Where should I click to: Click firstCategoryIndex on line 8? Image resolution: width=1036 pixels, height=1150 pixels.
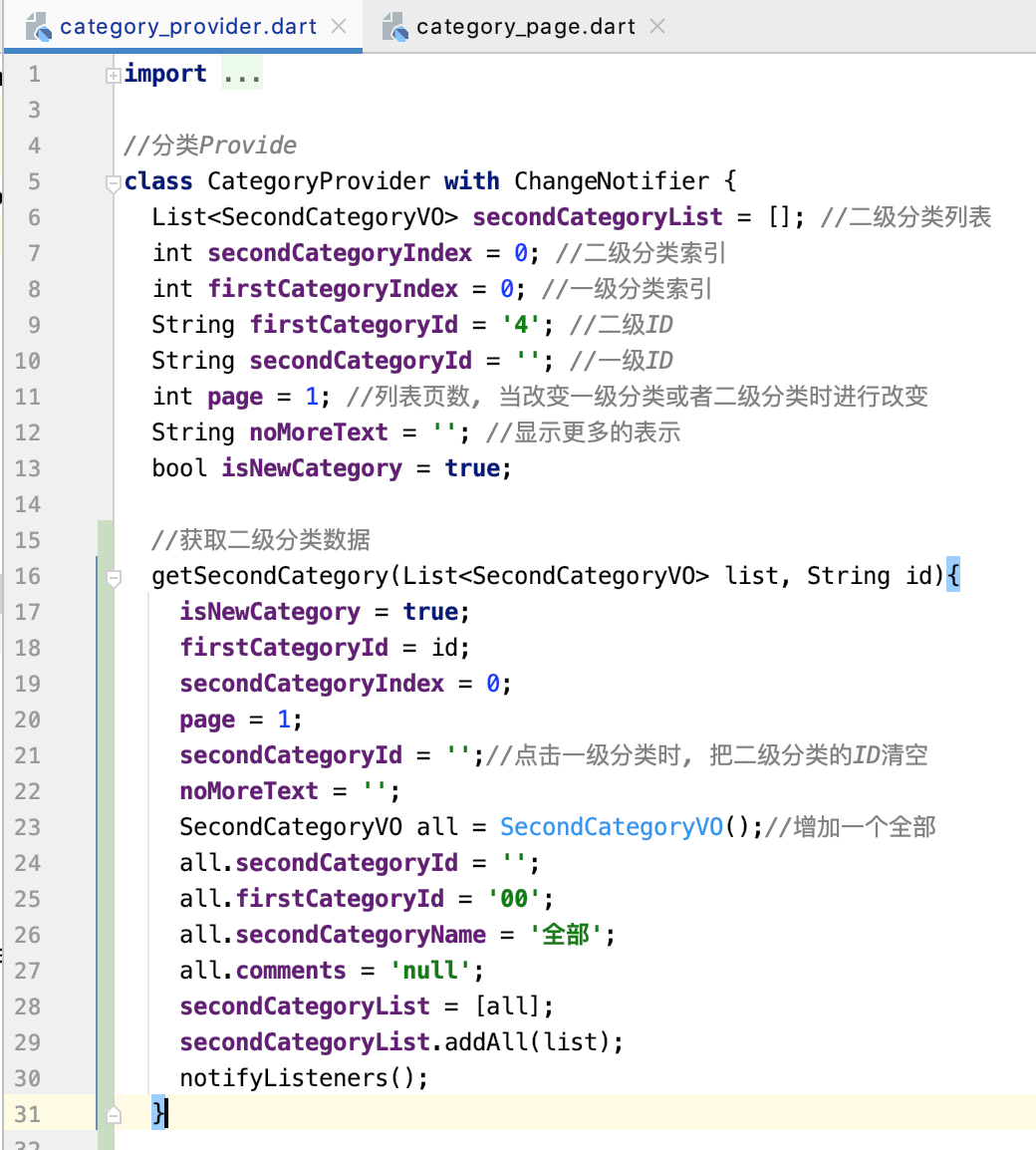coord(333,289)
